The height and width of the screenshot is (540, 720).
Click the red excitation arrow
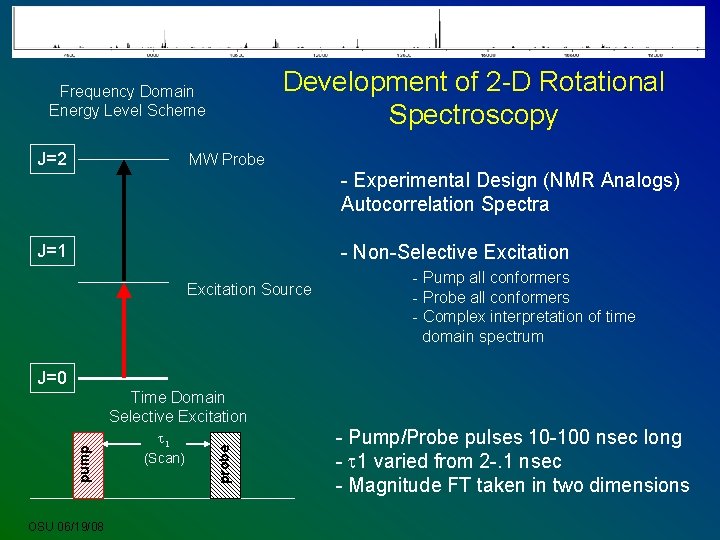[124, 331]
